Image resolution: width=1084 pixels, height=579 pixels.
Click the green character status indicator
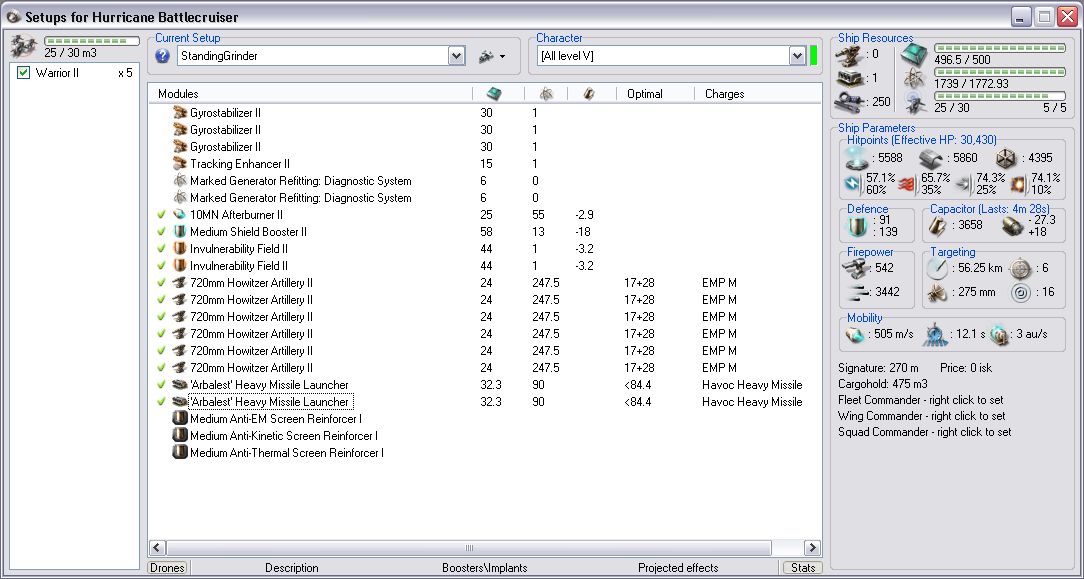813,56
